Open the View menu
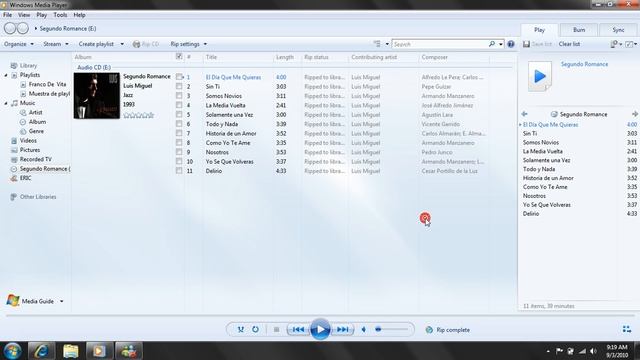The image size is (640, 360). (24, 15)
